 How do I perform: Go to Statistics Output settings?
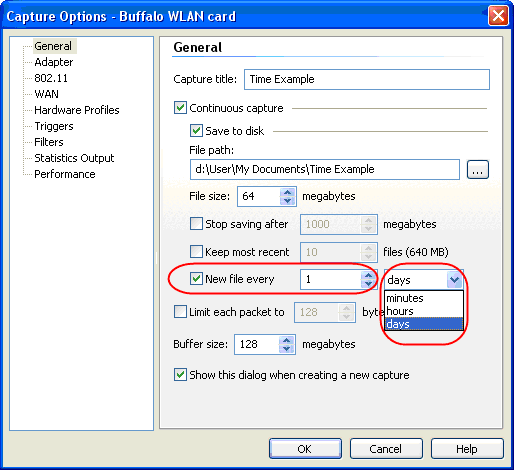coord(74,158)
